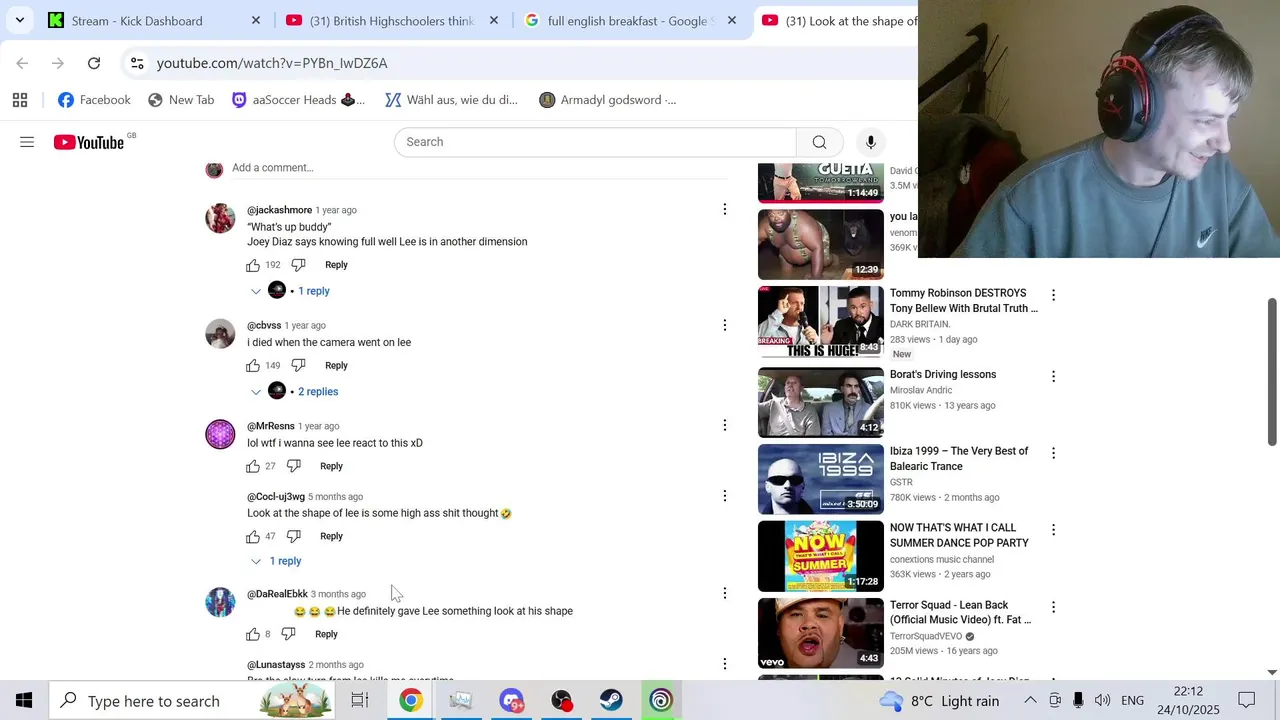
Task: Open the New Tab bookmark
Action: [181, 100]
